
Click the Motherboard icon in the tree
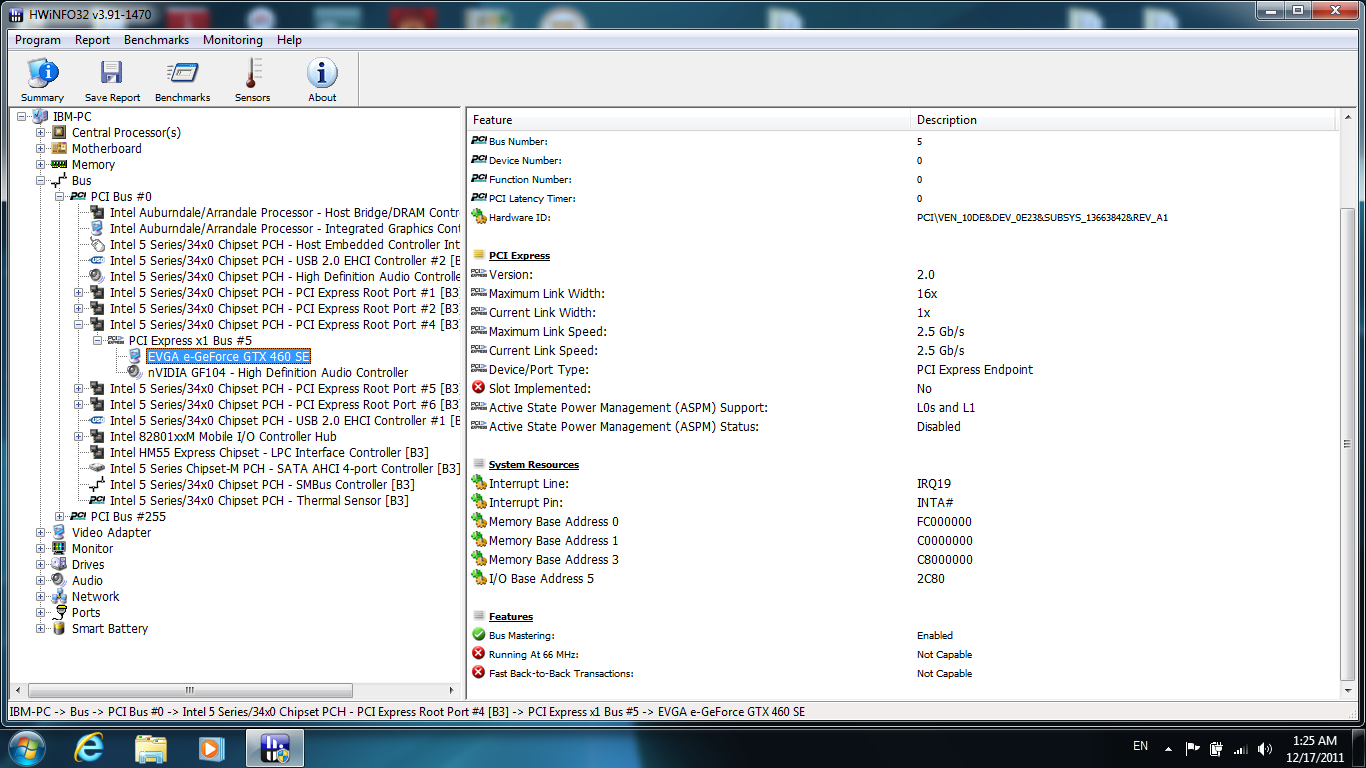(60, 148)
